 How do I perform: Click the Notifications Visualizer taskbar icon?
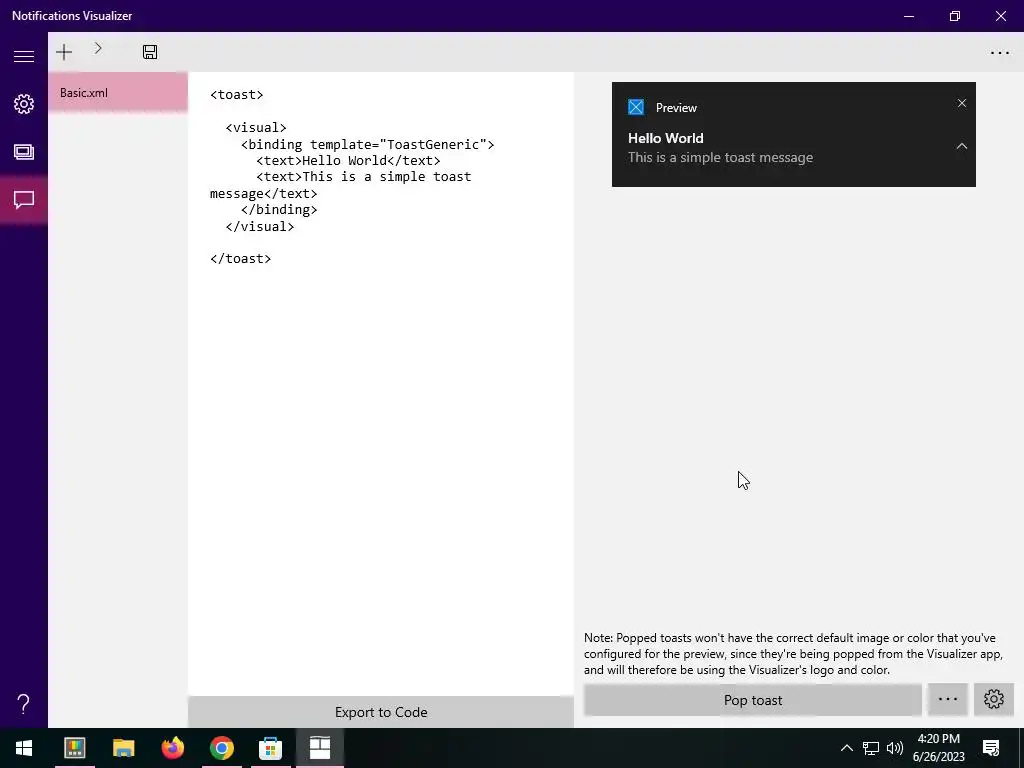coord(319,748)
